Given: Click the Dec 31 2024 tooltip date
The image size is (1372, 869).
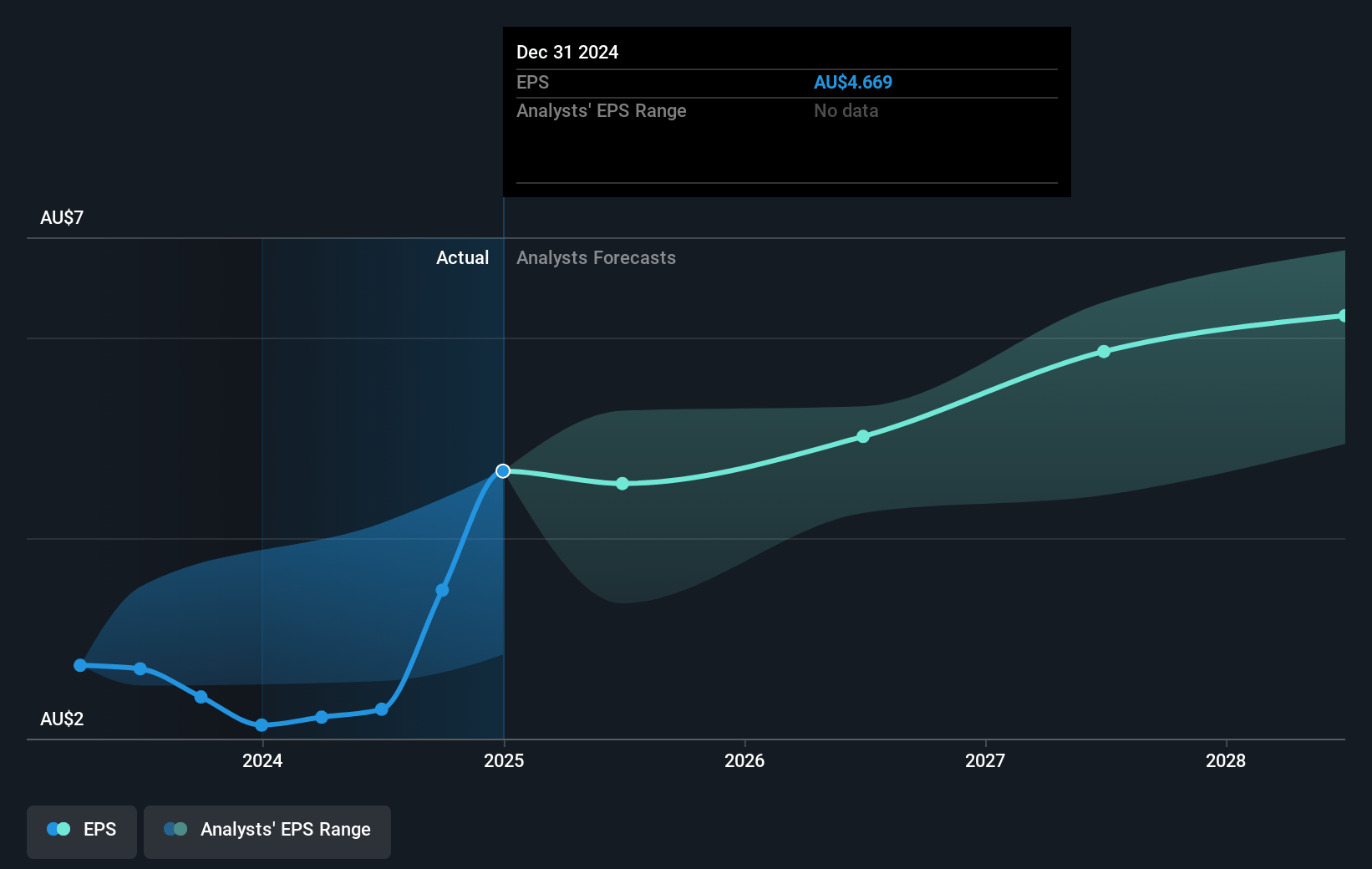Looking at the screenshot, I should (x=567, y=52).
